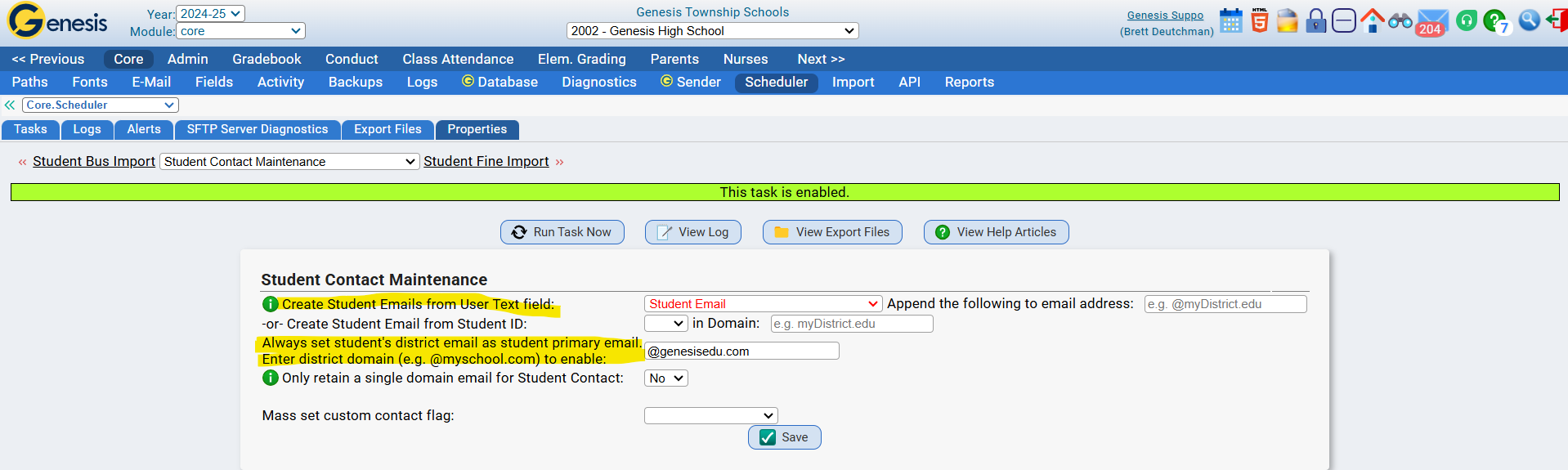Follow the Student Bus Import link
Image resolution: width=1568 pixels, height=470 pixels.
94,162
